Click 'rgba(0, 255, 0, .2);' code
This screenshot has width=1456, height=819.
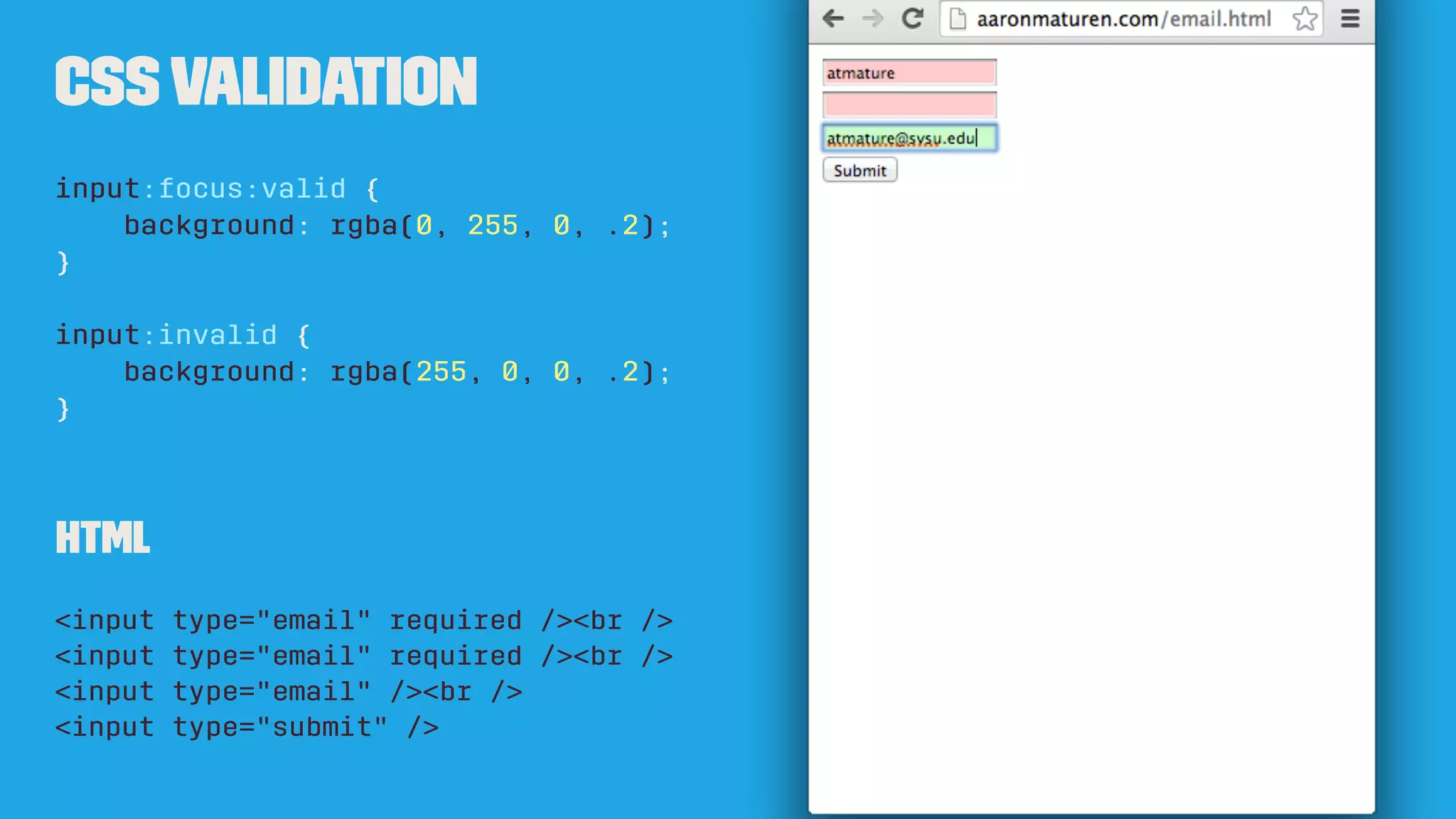click(x=500, y=225)
